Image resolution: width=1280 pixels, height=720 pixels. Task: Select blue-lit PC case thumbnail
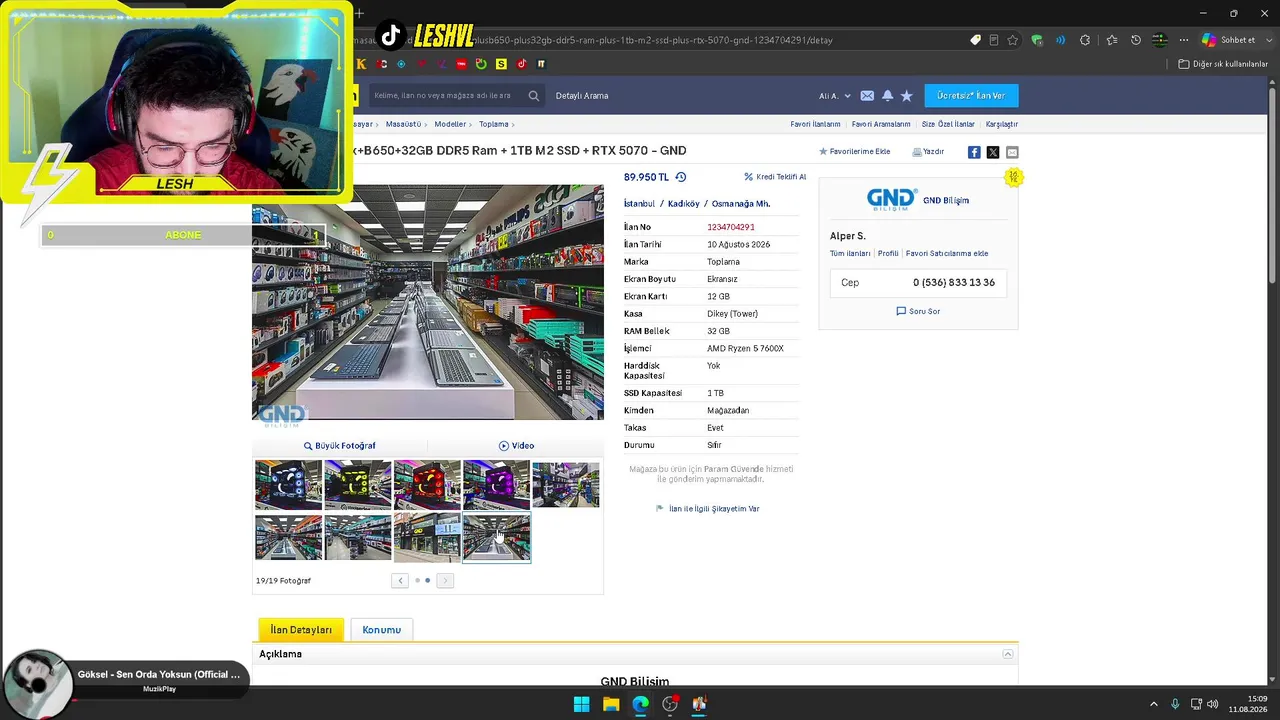pos(289,484)
